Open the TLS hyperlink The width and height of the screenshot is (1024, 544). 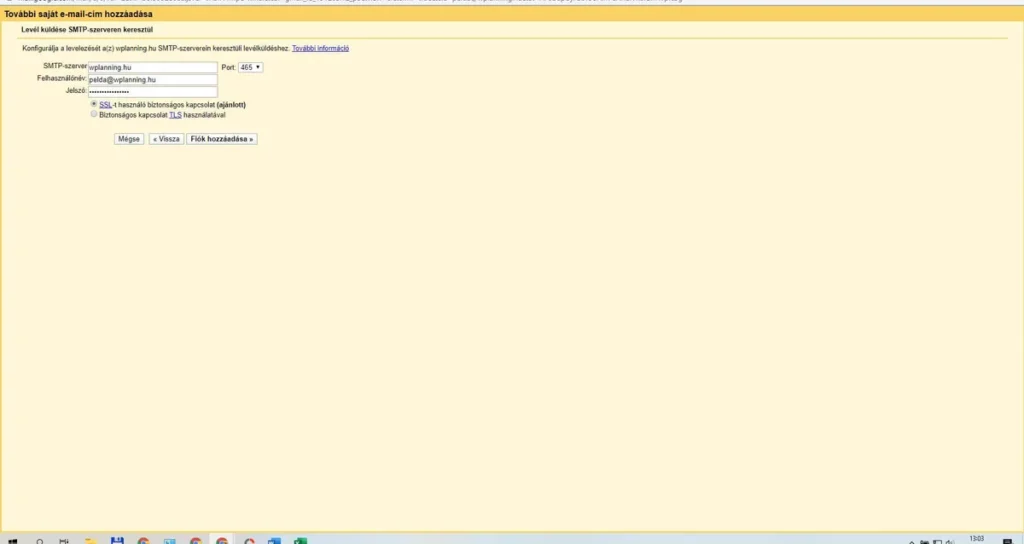click(x=175, y=115)
